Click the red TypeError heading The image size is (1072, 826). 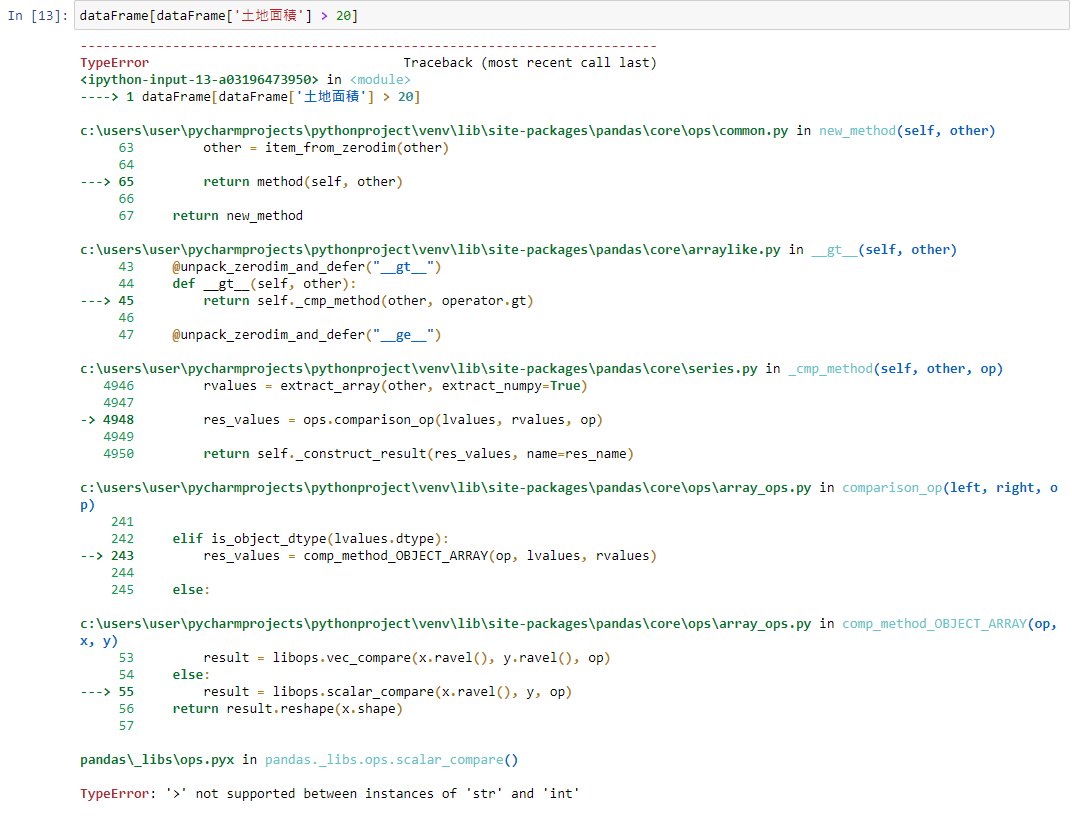point(114,63)
